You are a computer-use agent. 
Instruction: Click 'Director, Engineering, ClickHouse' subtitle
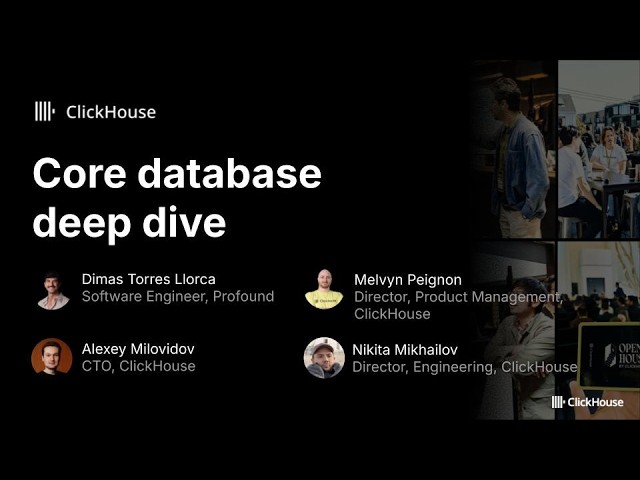[x=464, y=367]
